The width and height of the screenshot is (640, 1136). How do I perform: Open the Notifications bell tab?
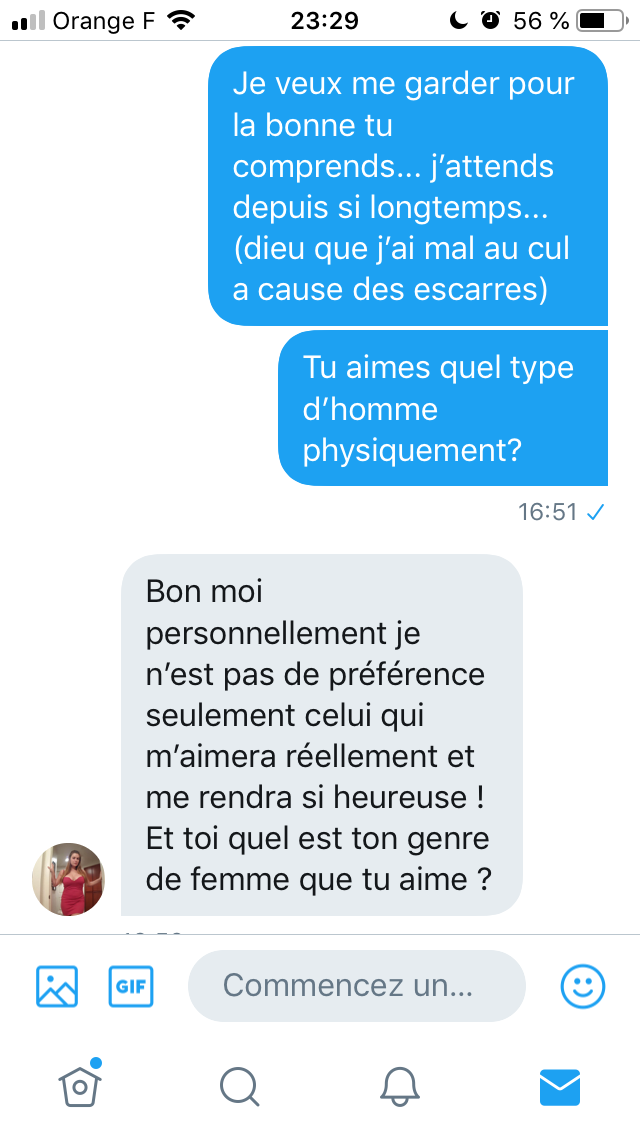400,1087
